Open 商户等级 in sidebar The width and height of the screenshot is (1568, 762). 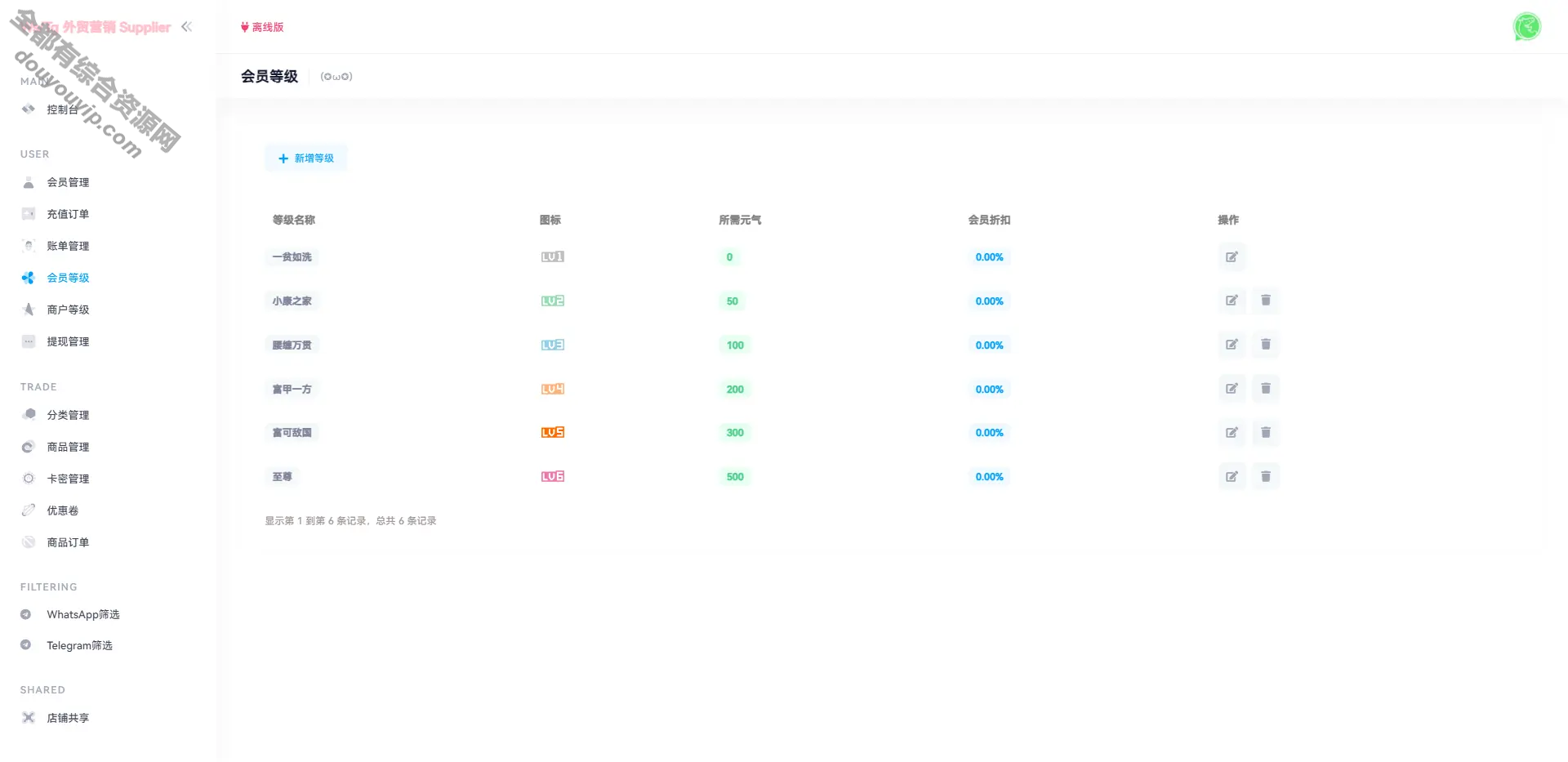point(68,310)
